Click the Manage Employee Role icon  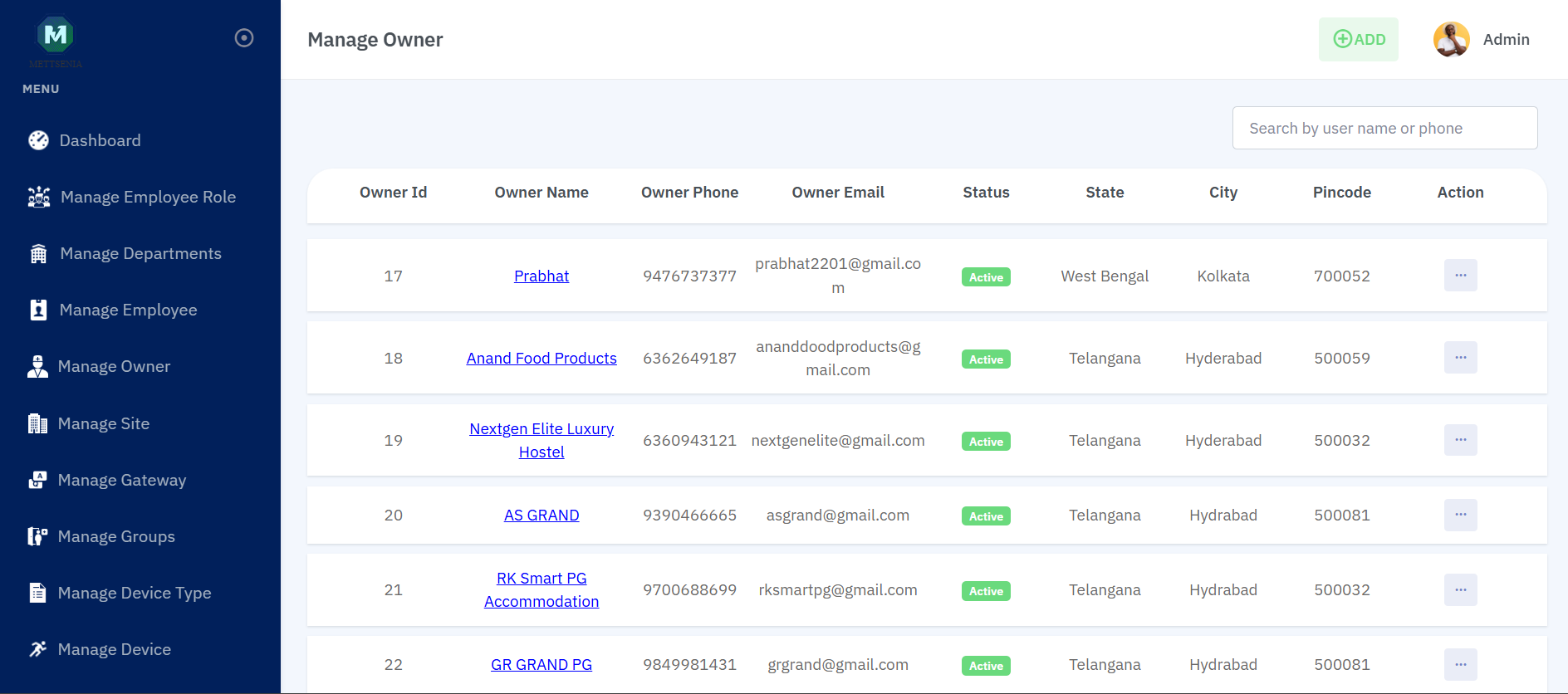(x=39, y=198)
